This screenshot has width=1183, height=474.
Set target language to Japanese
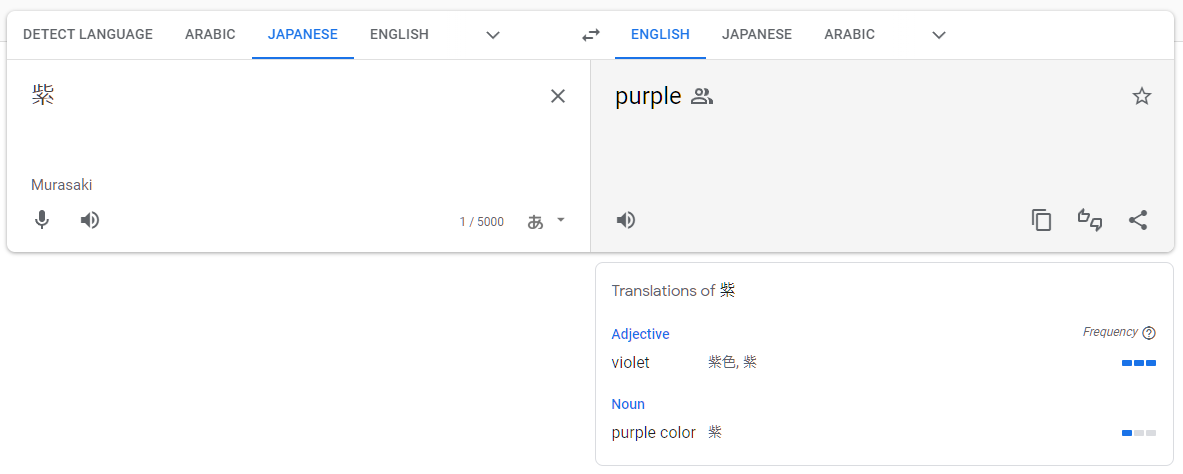757,35
